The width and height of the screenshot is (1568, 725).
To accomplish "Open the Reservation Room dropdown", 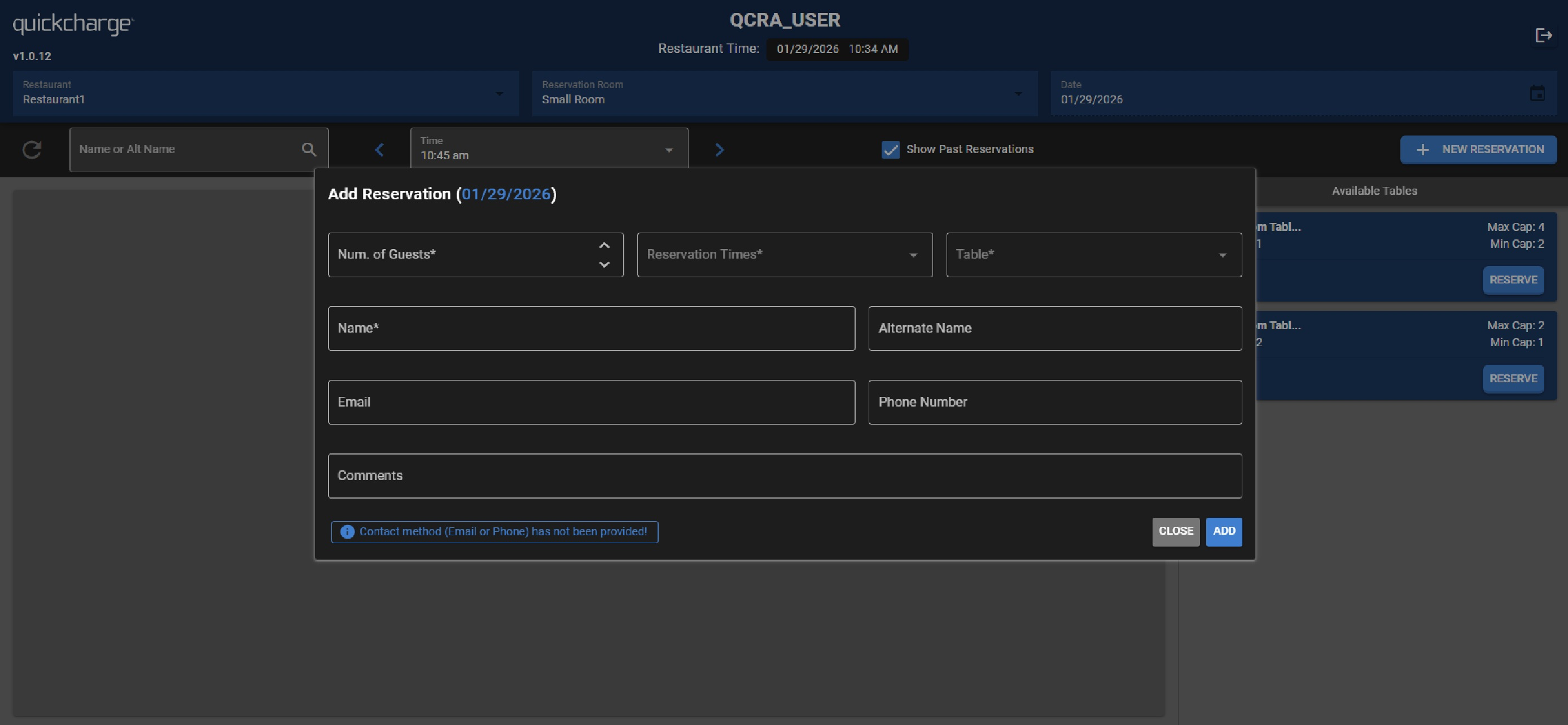I will click(x=785, y=93).
